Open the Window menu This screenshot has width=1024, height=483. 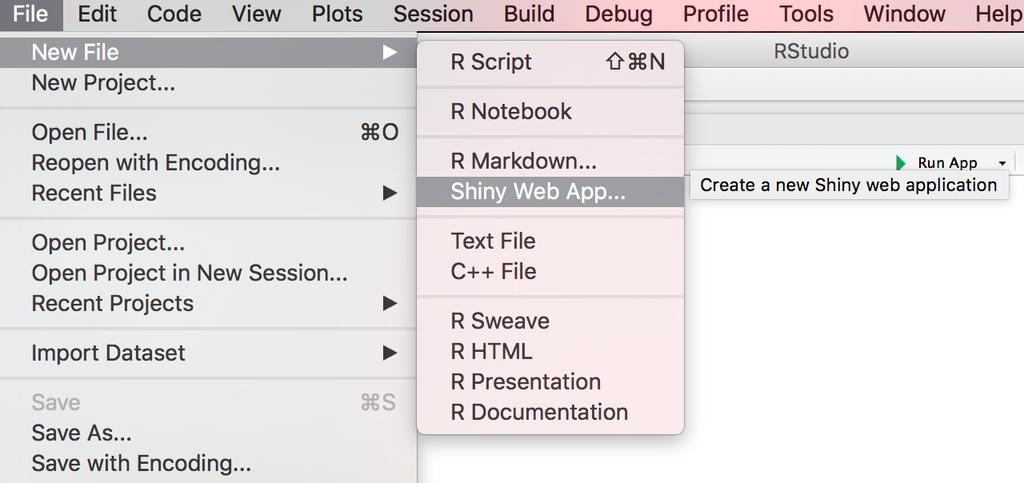pos(904,14)
